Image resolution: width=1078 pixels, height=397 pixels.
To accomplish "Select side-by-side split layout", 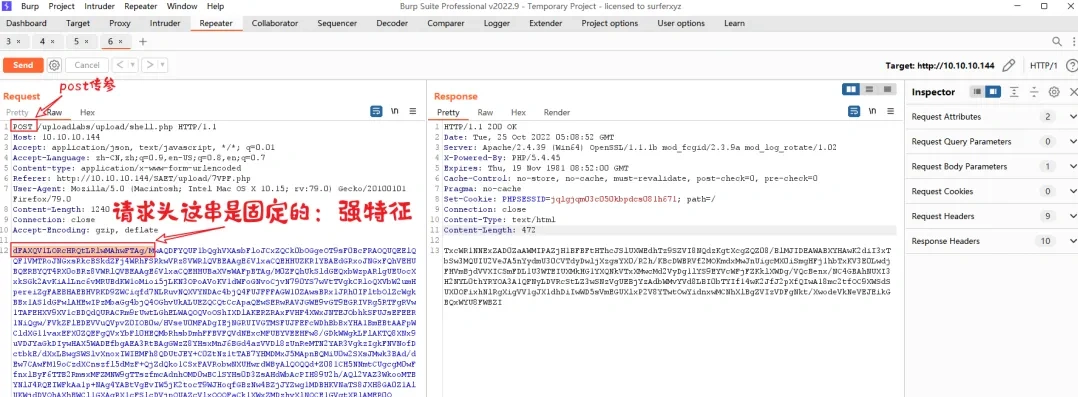I will coord(852,89).
